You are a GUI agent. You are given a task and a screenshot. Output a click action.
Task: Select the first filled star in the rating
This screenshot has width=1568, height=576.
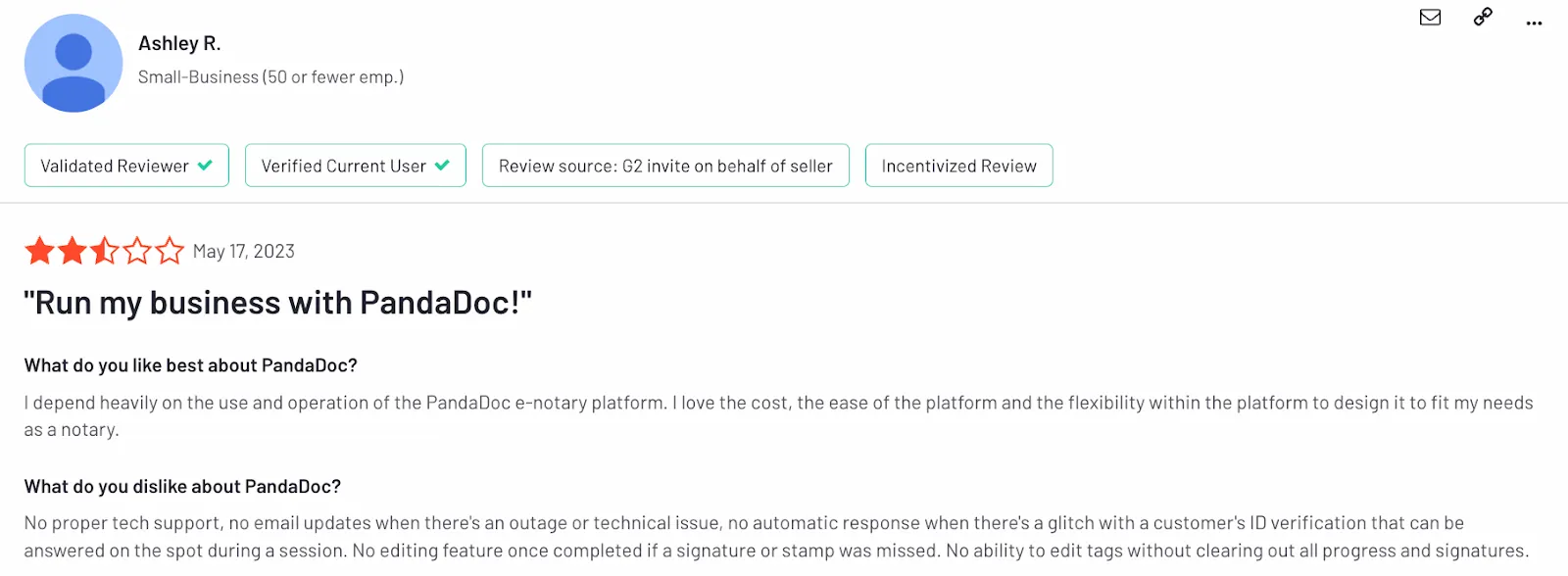coord(39,251)
